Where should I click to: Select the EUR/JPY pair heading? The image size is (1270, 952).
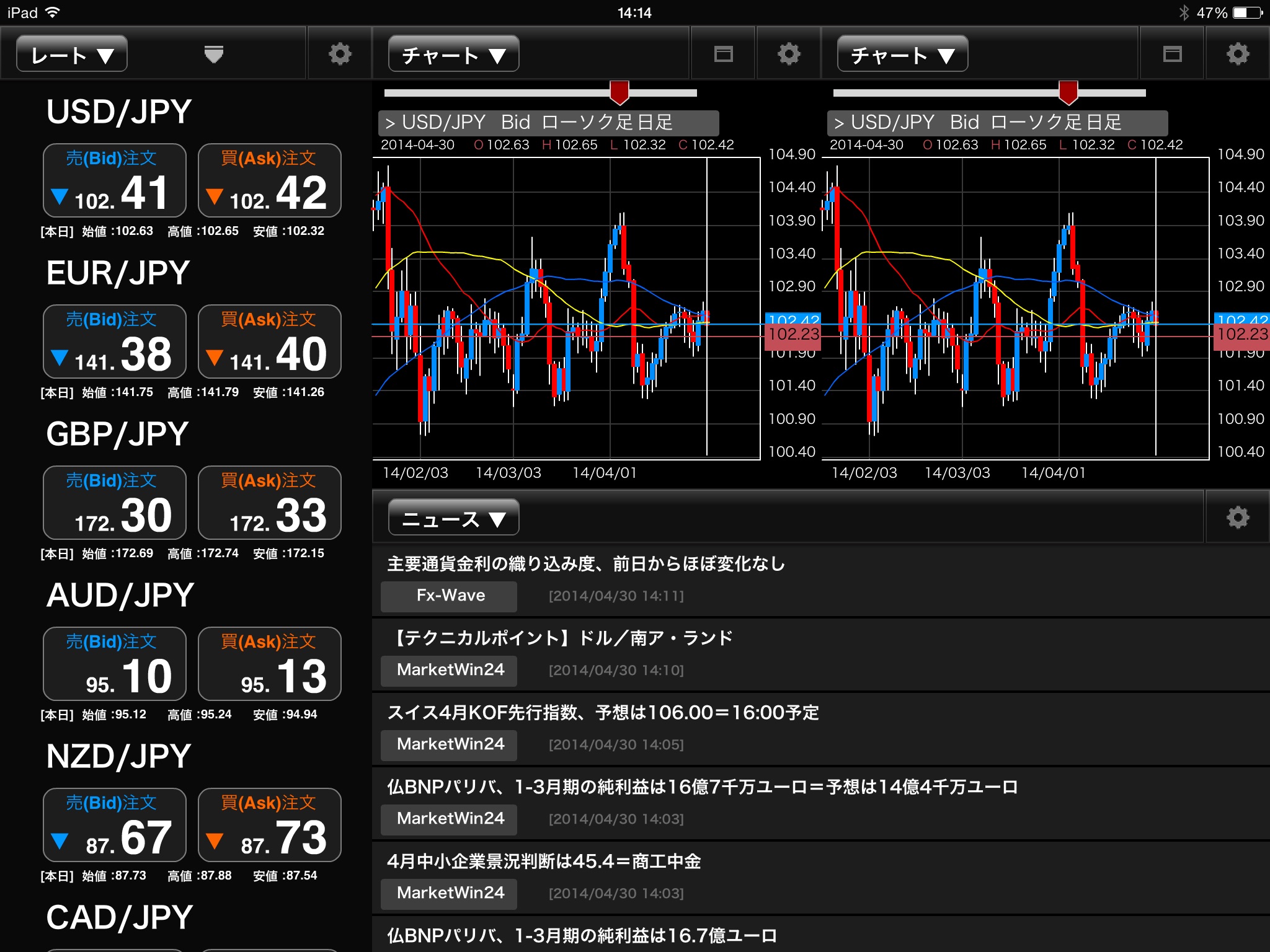[x=118, y=273]
